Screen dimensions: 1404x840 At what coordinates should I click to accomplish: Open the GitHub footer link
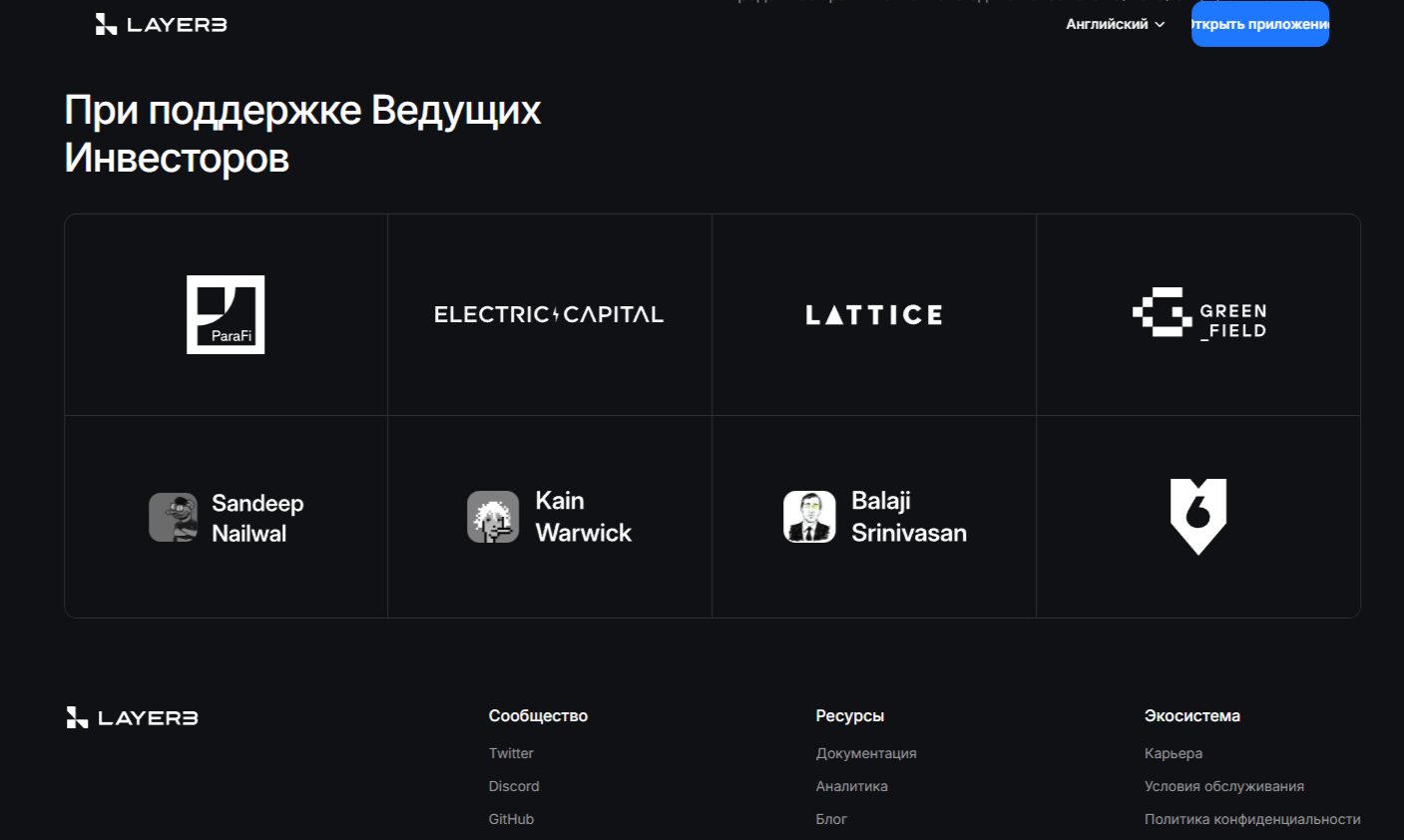point(511,819)
